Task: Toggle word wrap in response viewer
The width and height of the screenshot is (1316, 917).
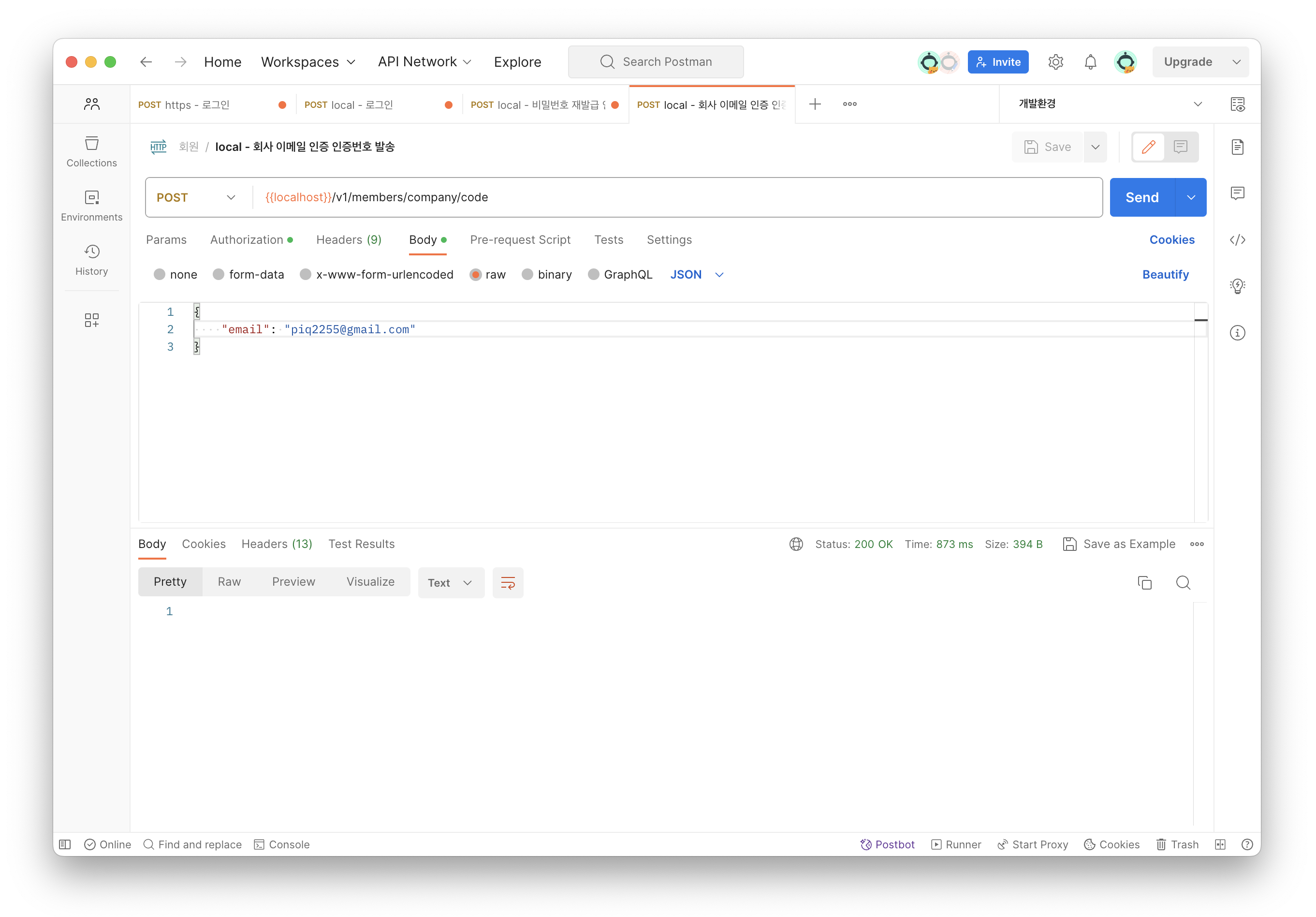Action: pos(507,583)
